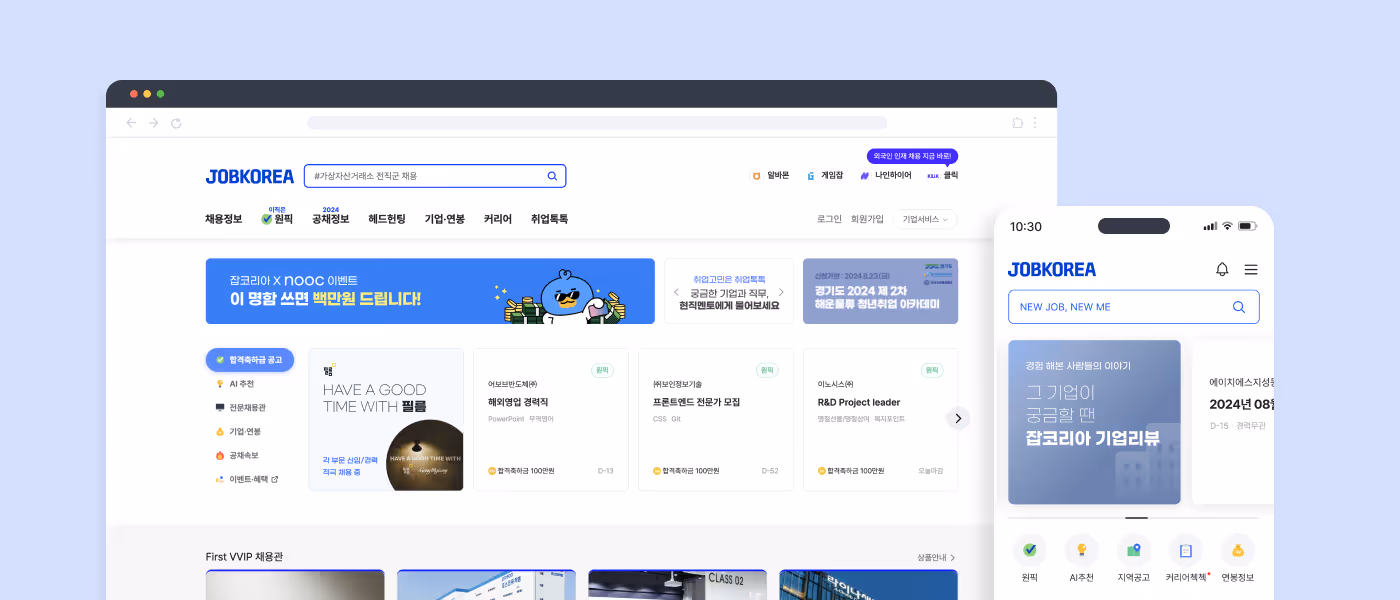1400x600 pixels.
Task: Open the nooc event 백만원 banner
Action: point(430,291)
